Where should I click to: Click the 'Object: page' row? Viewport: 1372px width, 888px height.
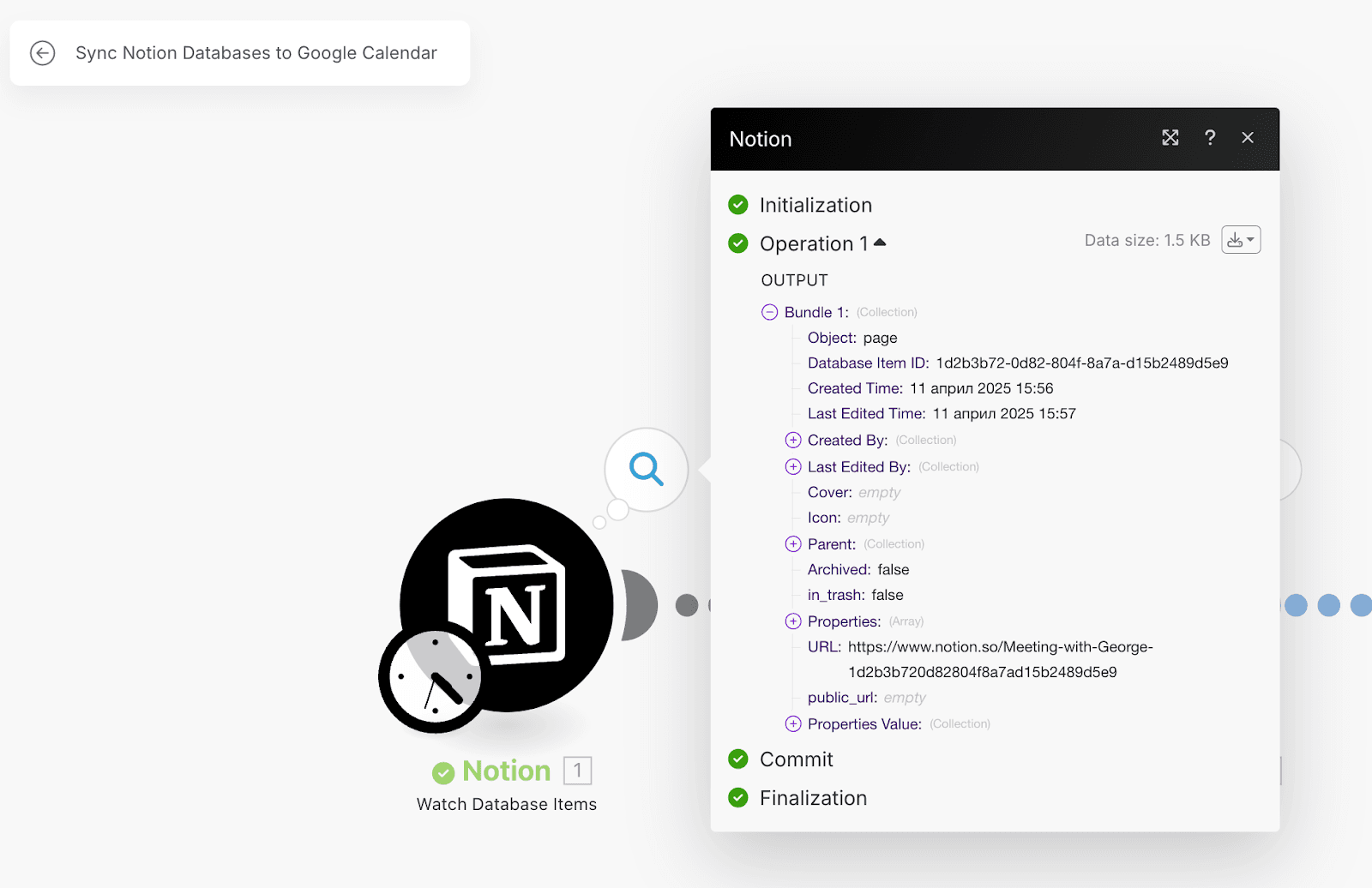852,338
